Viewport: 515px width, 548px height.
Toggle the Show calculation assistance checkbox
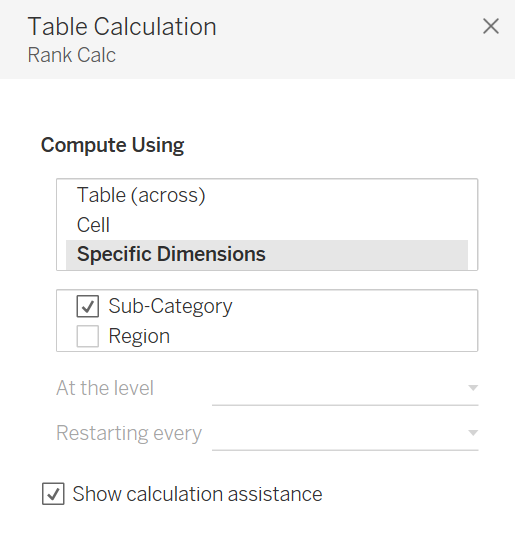pos(53,494)
